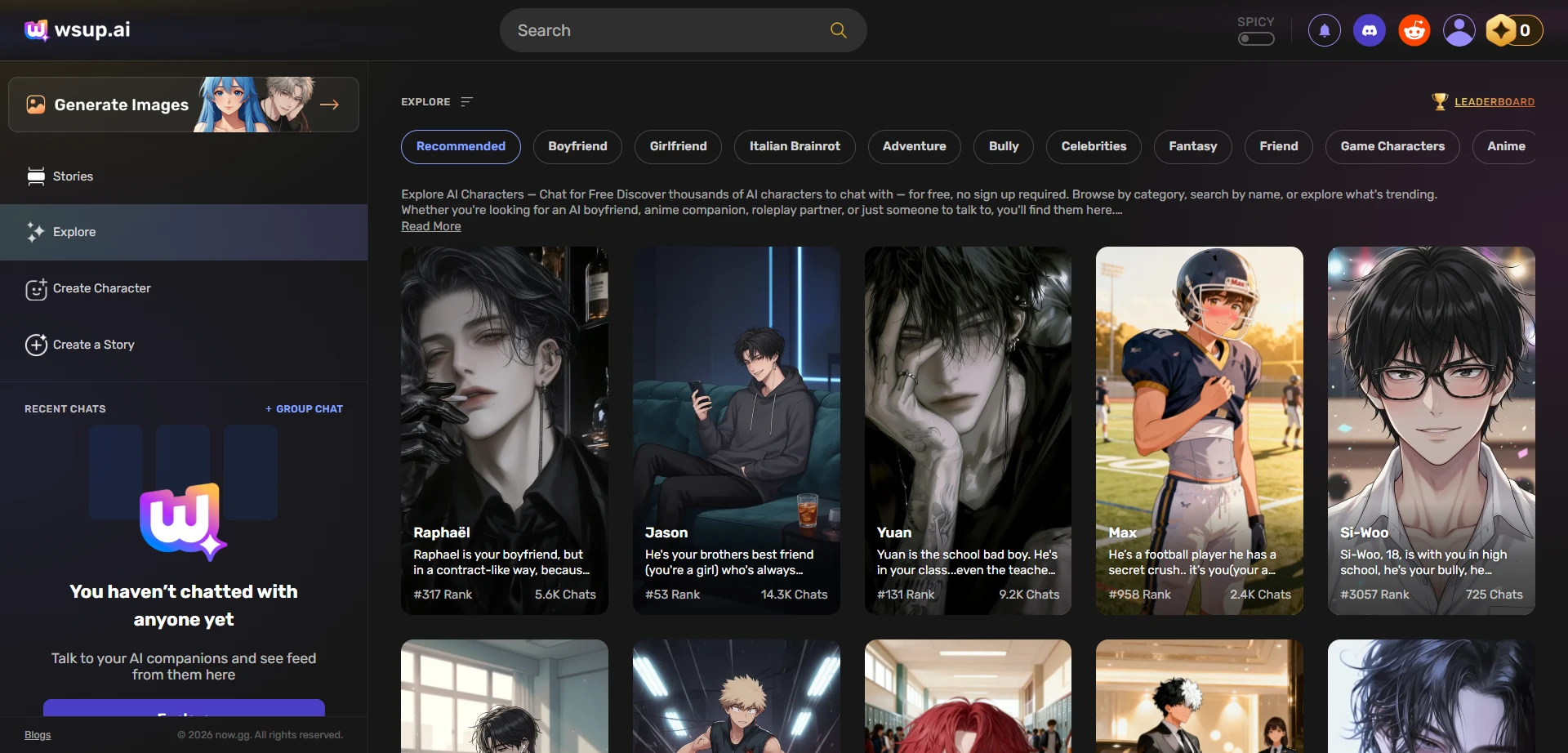Select the Create Character sidebar icon
The width and height of the screenshot is (1568, 753).
(36, 289)
